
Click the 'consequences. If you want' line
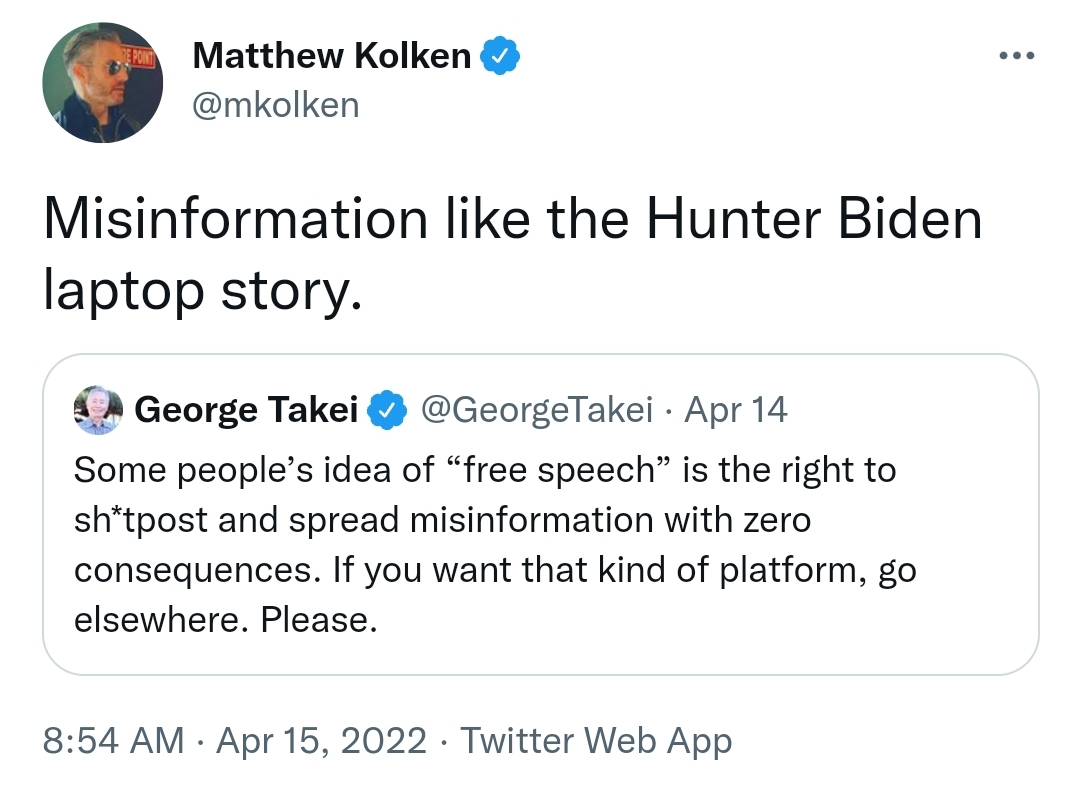click(495, 571)
